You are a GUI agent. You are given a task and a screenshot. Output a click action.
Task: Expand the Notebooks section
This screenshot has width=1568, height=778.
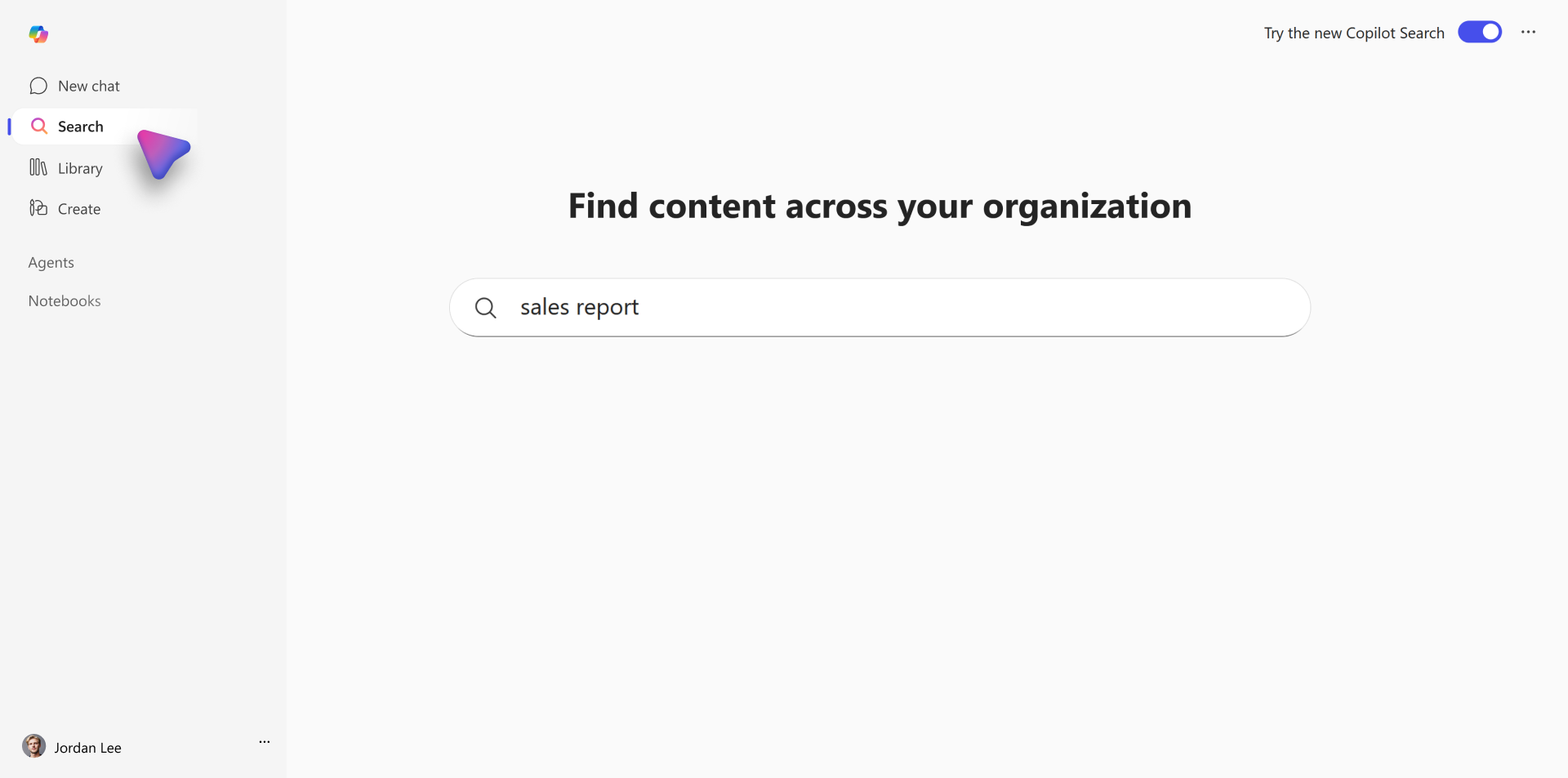pos(65,300)
